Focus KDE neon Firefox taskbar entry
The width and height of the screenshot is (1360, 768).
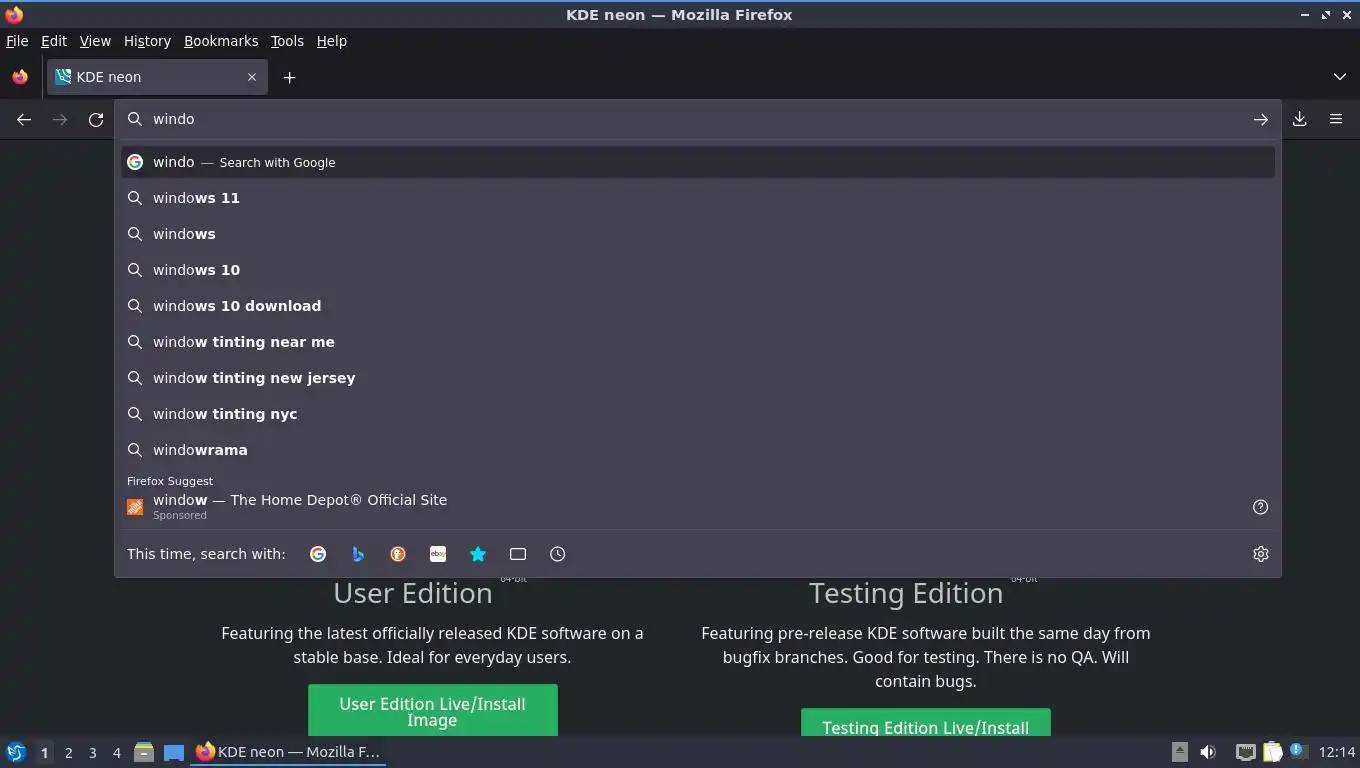pyautogui.click(x=288, y=752)
